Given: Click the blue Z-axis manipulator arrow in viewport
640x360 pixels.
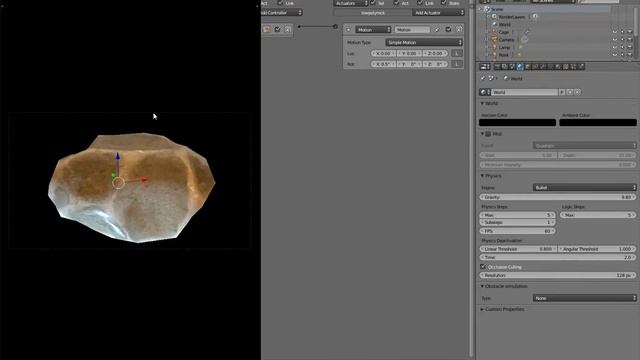Looking at the screenshot, I should coord(118,157).
